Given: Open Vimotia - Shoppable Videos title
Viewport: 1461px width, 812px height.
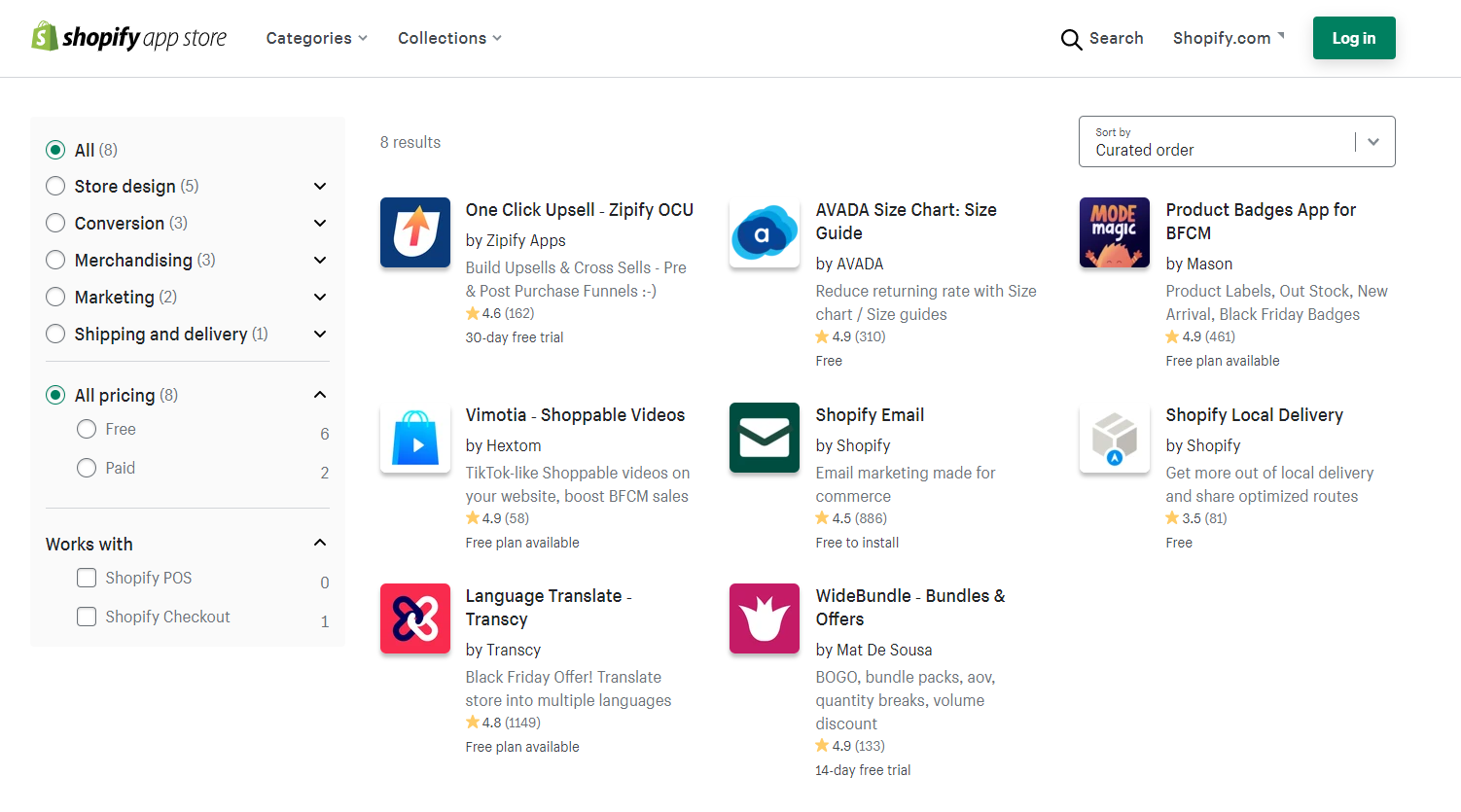Looking at the screenshot, I should coord(575,415).
